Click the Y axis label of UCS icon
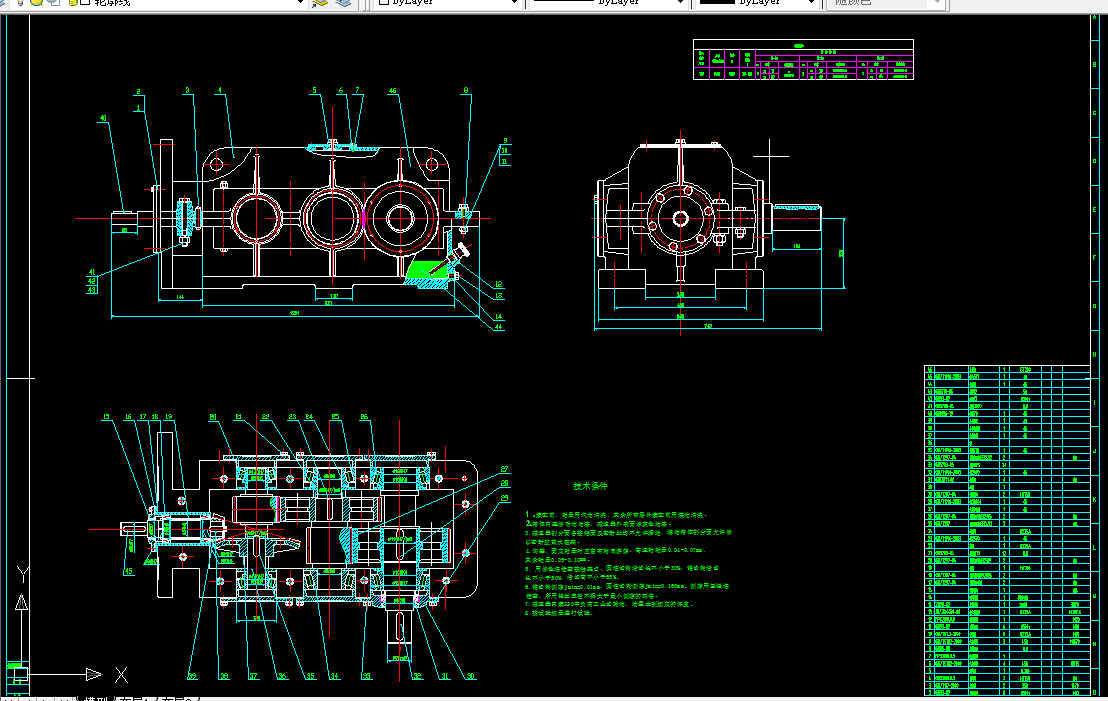This screenshot has height=701, width=1108. click(22, 575)
